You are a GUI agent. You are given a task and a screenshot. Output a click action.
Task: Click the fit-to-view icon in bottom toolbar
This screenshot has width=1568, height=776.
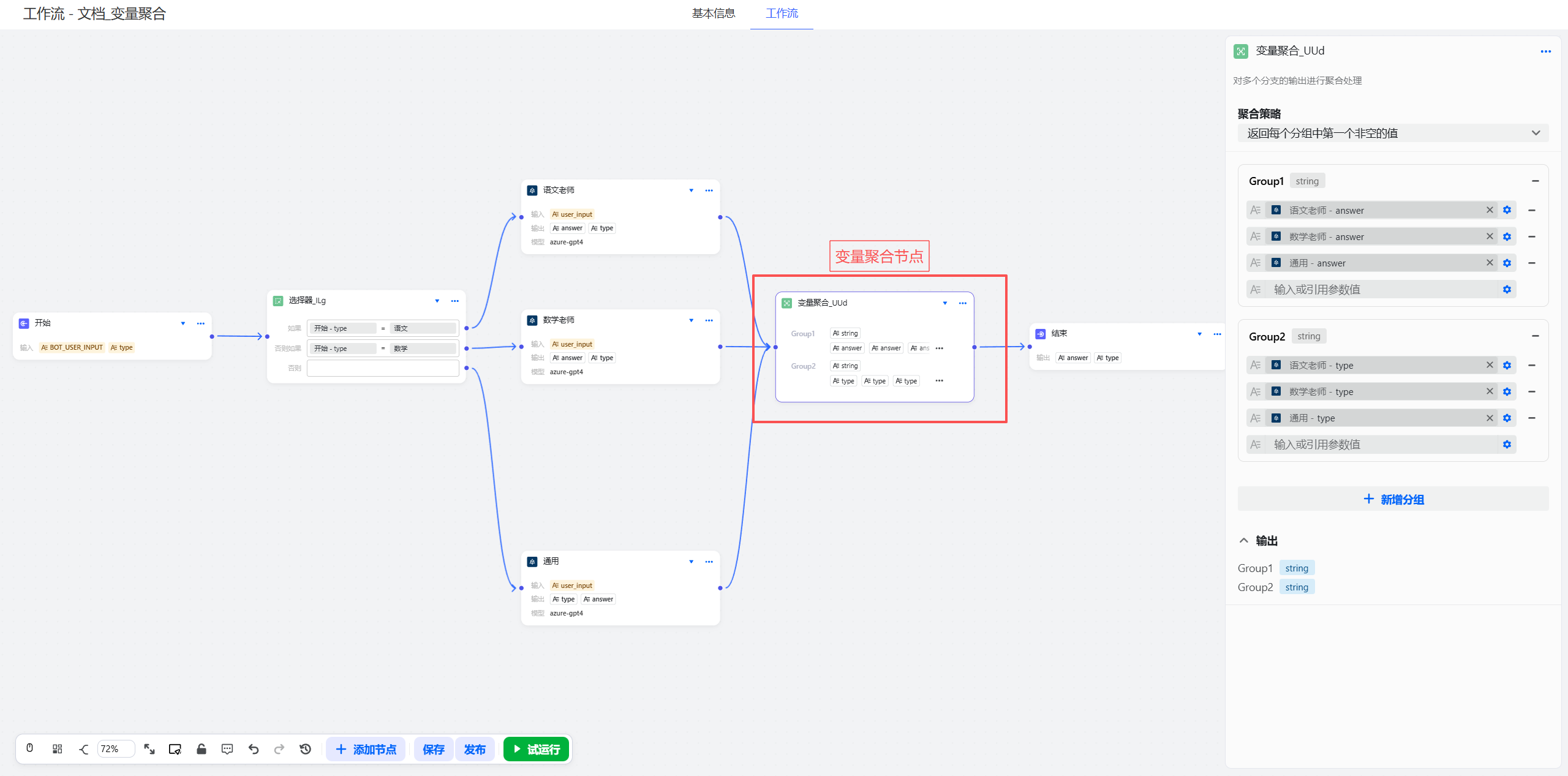tap(149, 748)
